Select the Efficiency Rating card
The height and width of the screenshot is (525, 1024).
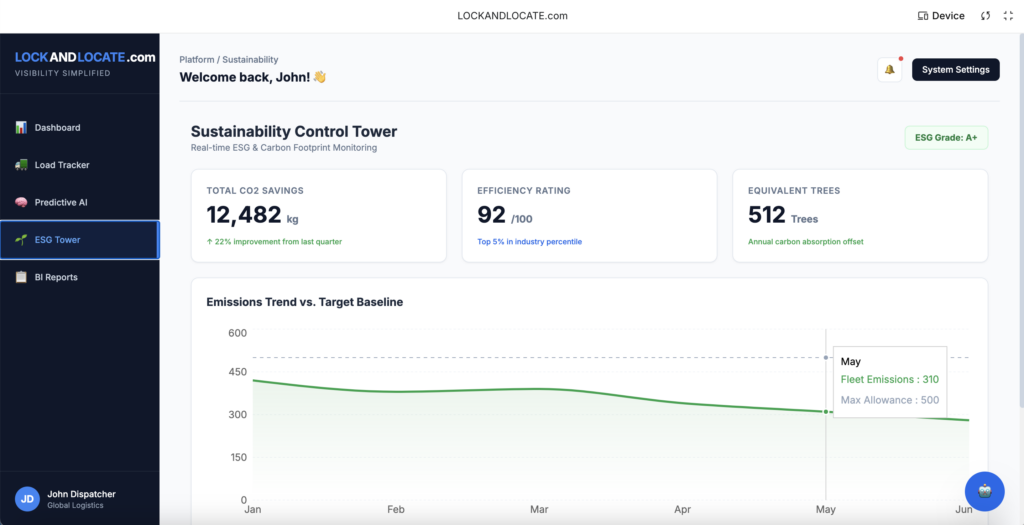click(x=589, y=215)
